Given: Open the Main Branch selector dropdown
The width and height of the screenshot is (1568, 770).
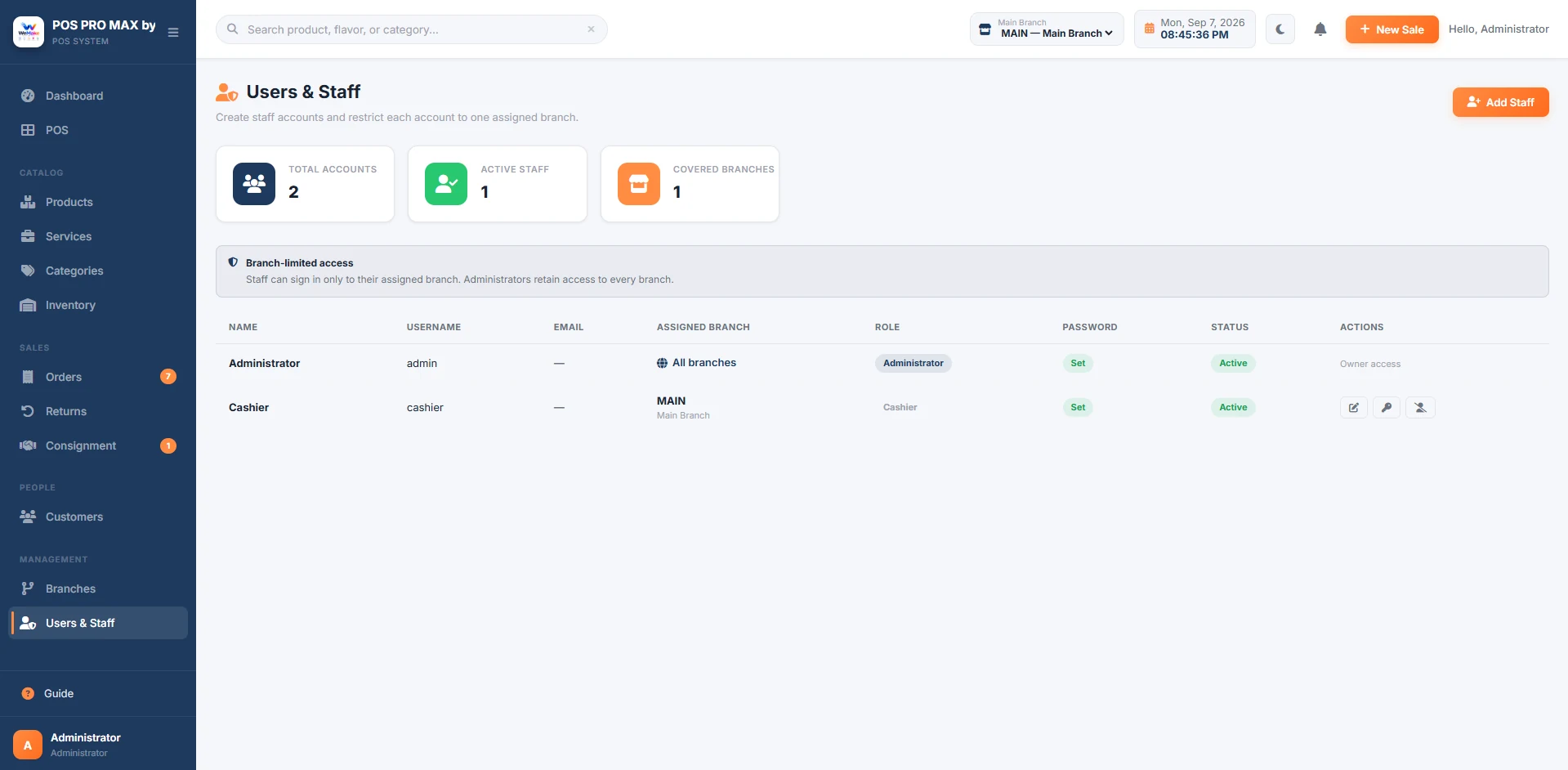Looking at the screenshot, I should pos(1047,29).
